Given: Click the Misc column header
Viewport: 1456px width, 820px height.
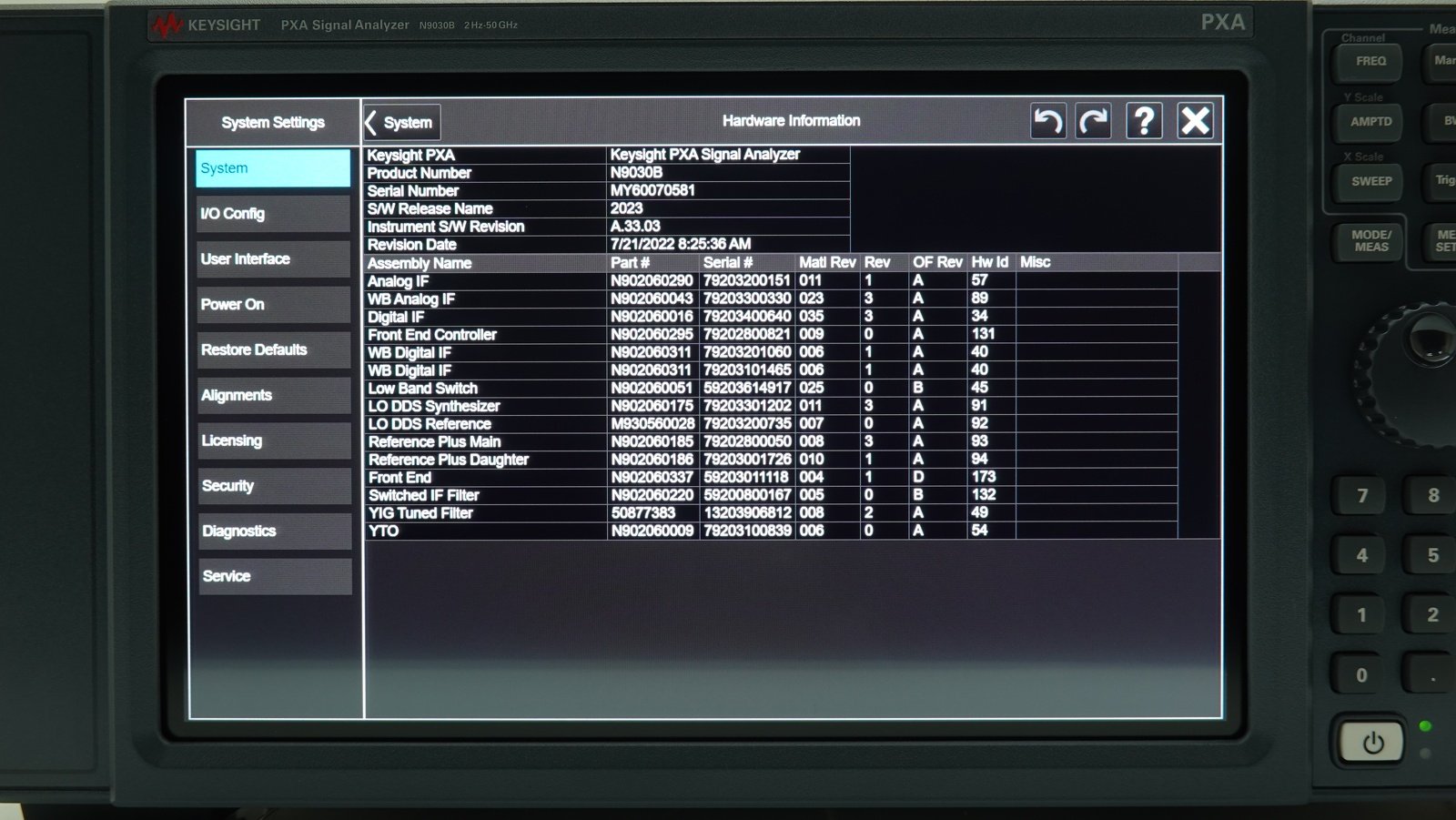Looking at the screenshot, I should click(x=1035, y=262).
